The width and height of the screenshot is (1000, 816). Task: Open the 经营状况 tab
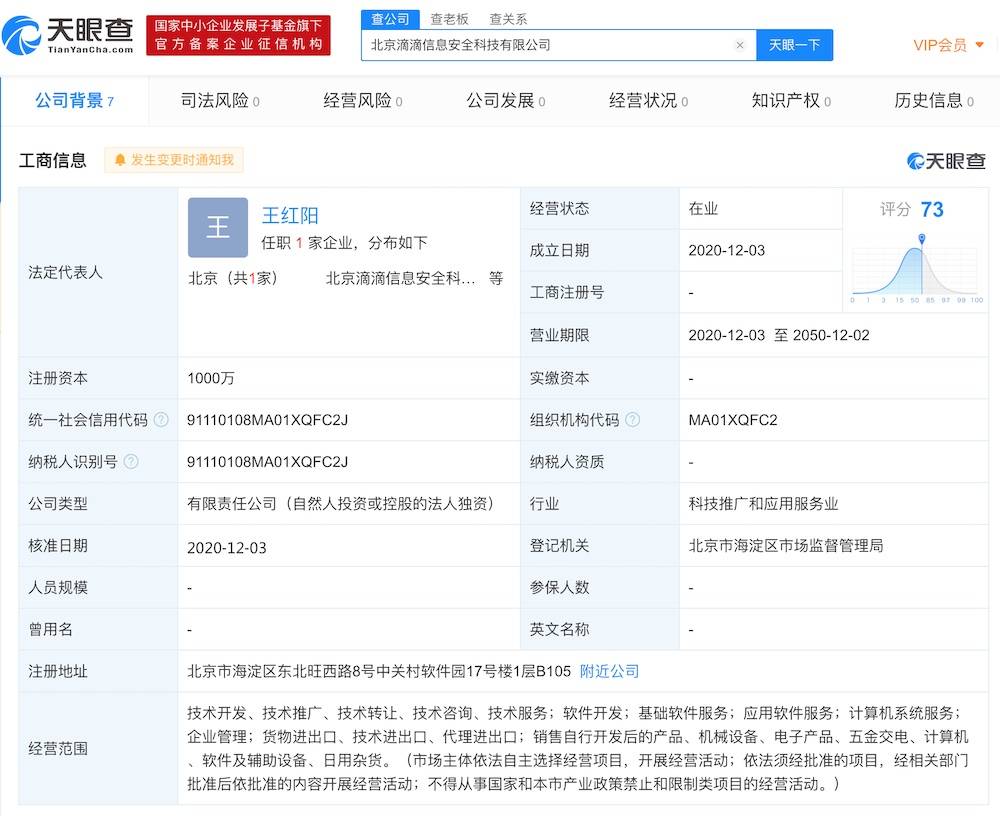pyautogui.click(x=649, y=101)
